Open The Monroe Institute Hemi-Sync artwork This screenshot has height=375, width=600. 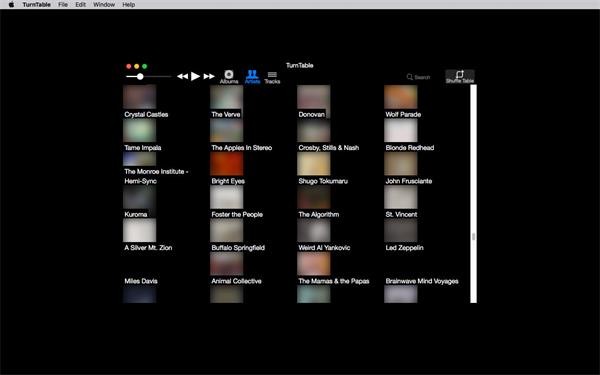coord(140,159)
